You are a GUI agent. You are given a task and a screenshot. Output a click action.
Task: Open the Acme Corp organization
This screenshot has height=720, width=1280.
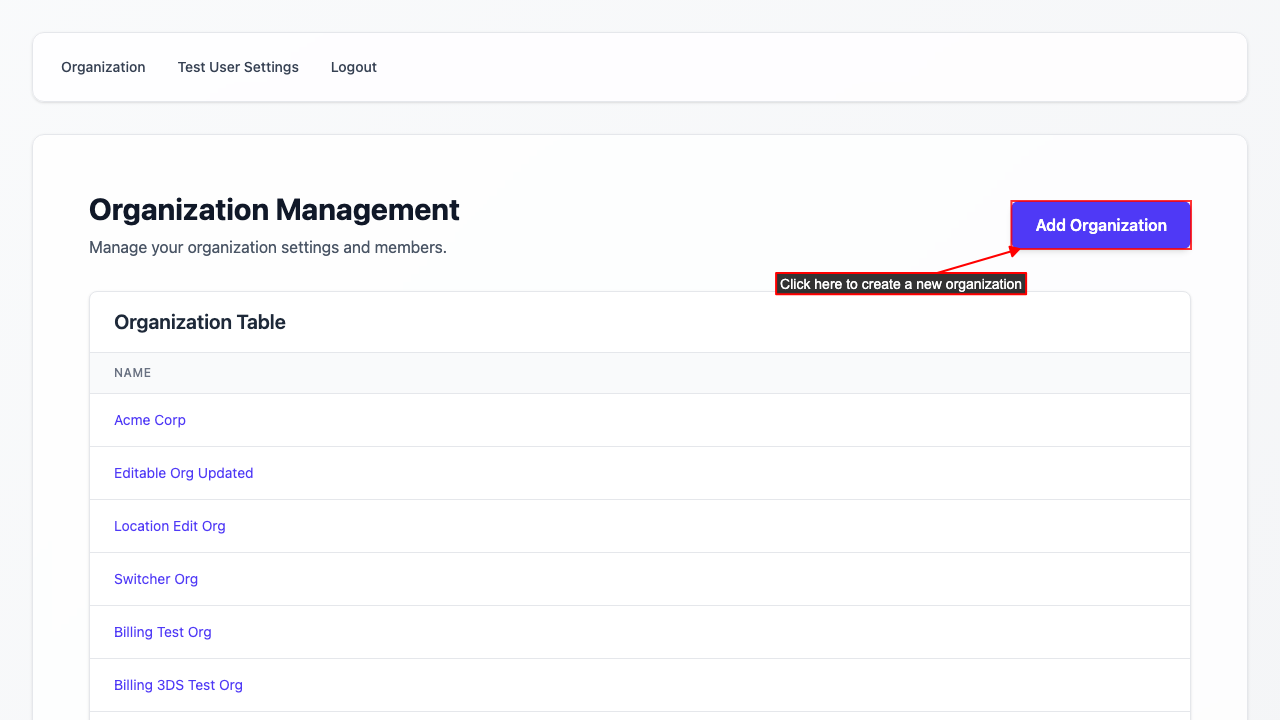tap(150, 420)
